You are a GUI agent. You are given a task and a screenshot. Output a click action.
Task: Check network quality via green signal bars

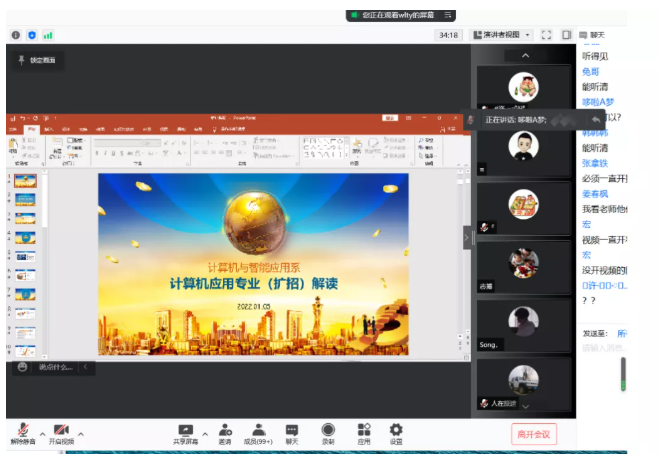click(x=48, y=35)
